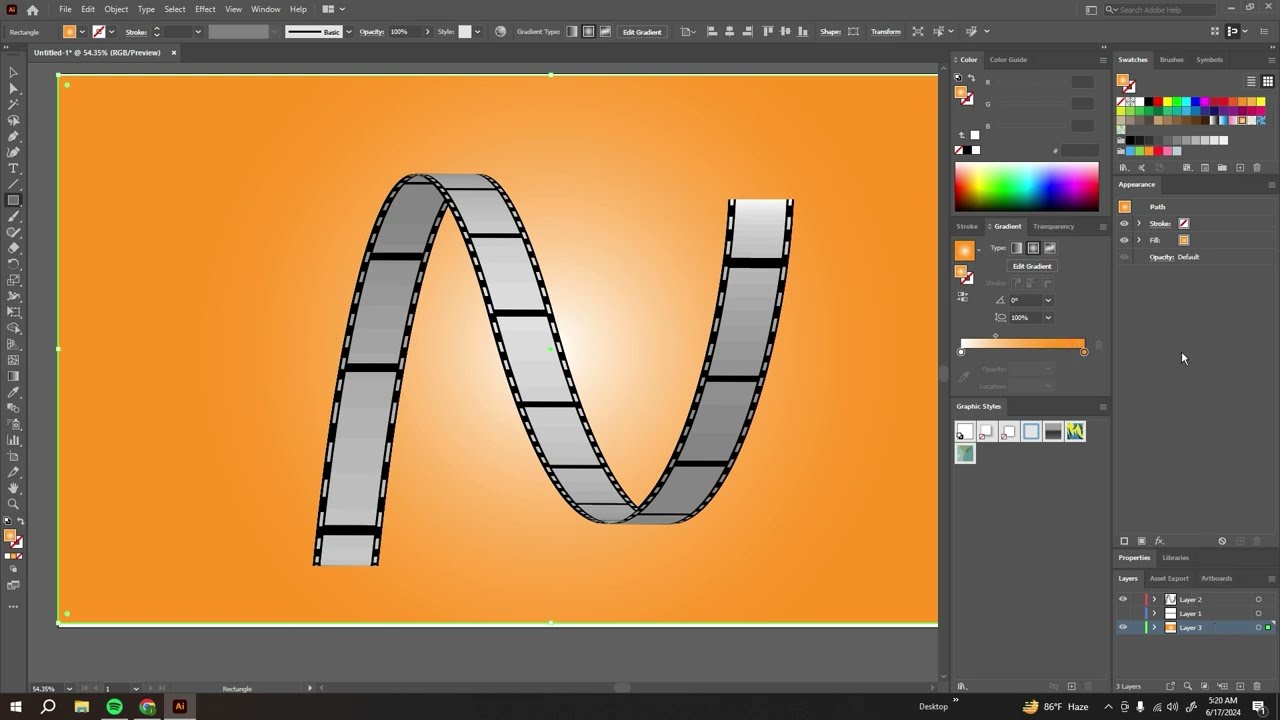
Task: Select Linear Gradient type in Gradient panel
Action: click(x=1017, y=248)
